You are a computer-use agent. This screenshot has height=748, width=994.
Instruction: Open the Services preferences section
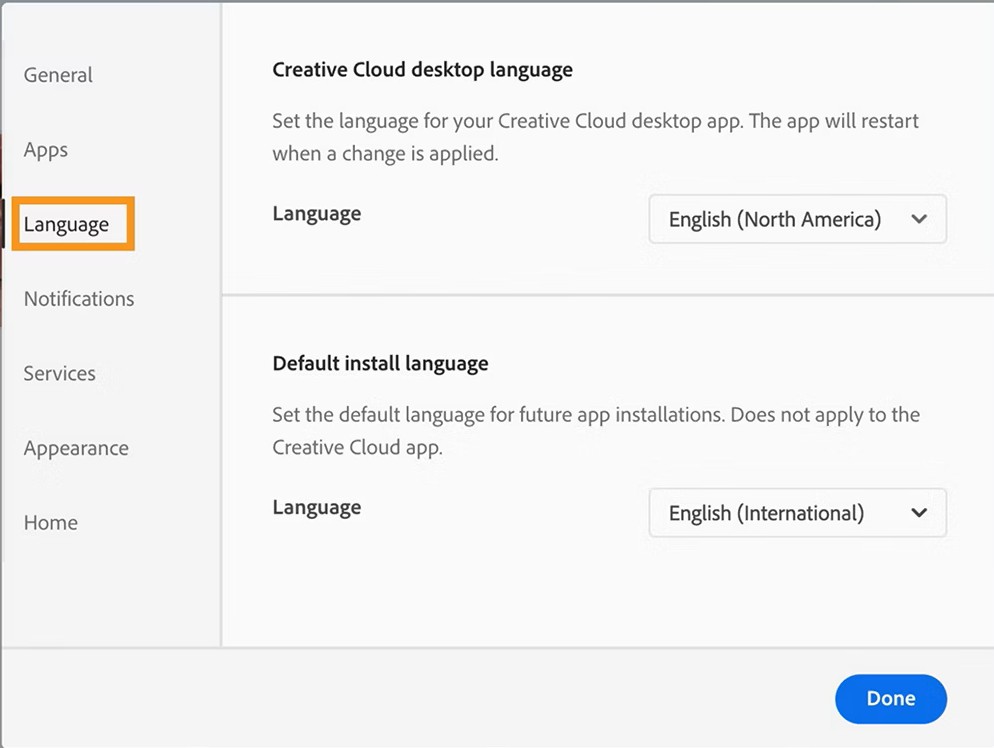click(x=60, y=373)
